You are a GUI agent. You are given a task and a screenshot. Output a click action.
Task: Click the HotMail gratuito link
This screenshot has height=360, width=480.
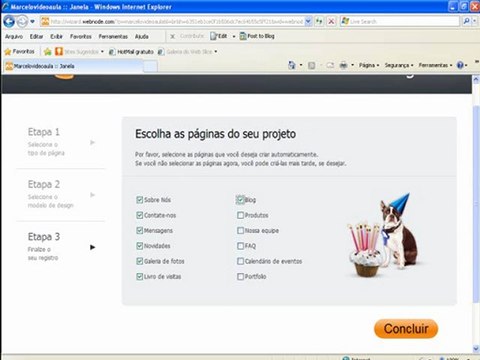131,52
